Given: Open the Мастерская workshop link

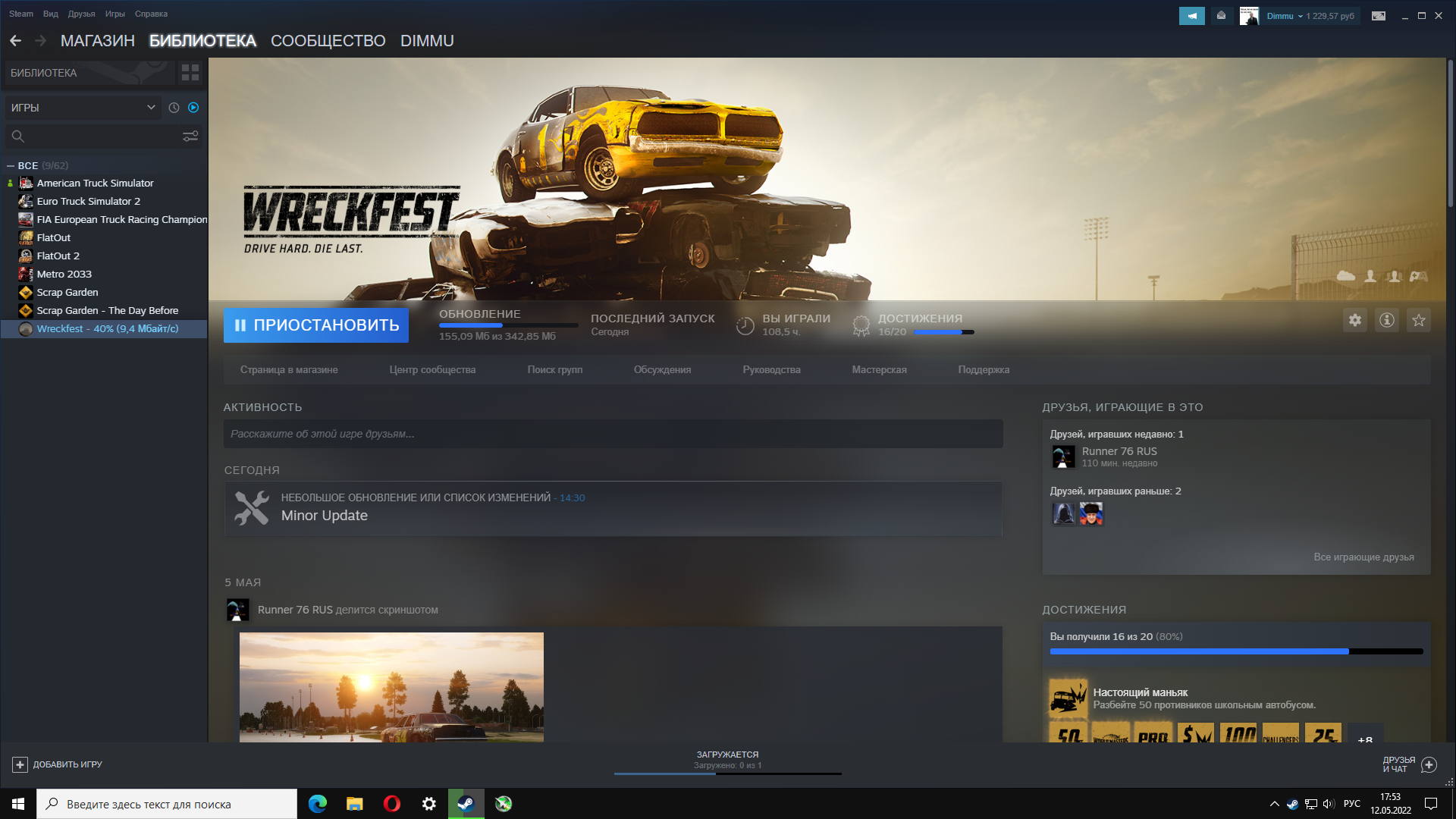Looking at the screenshot, I should [879, 370].
